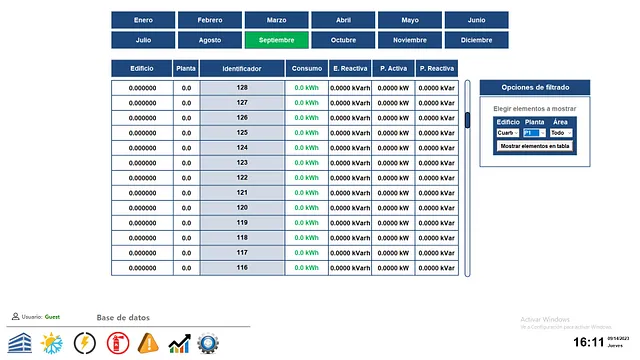640x360 pixels.
Task: Click Mostrar elementos en tabla button
Action: pos(535,146)
